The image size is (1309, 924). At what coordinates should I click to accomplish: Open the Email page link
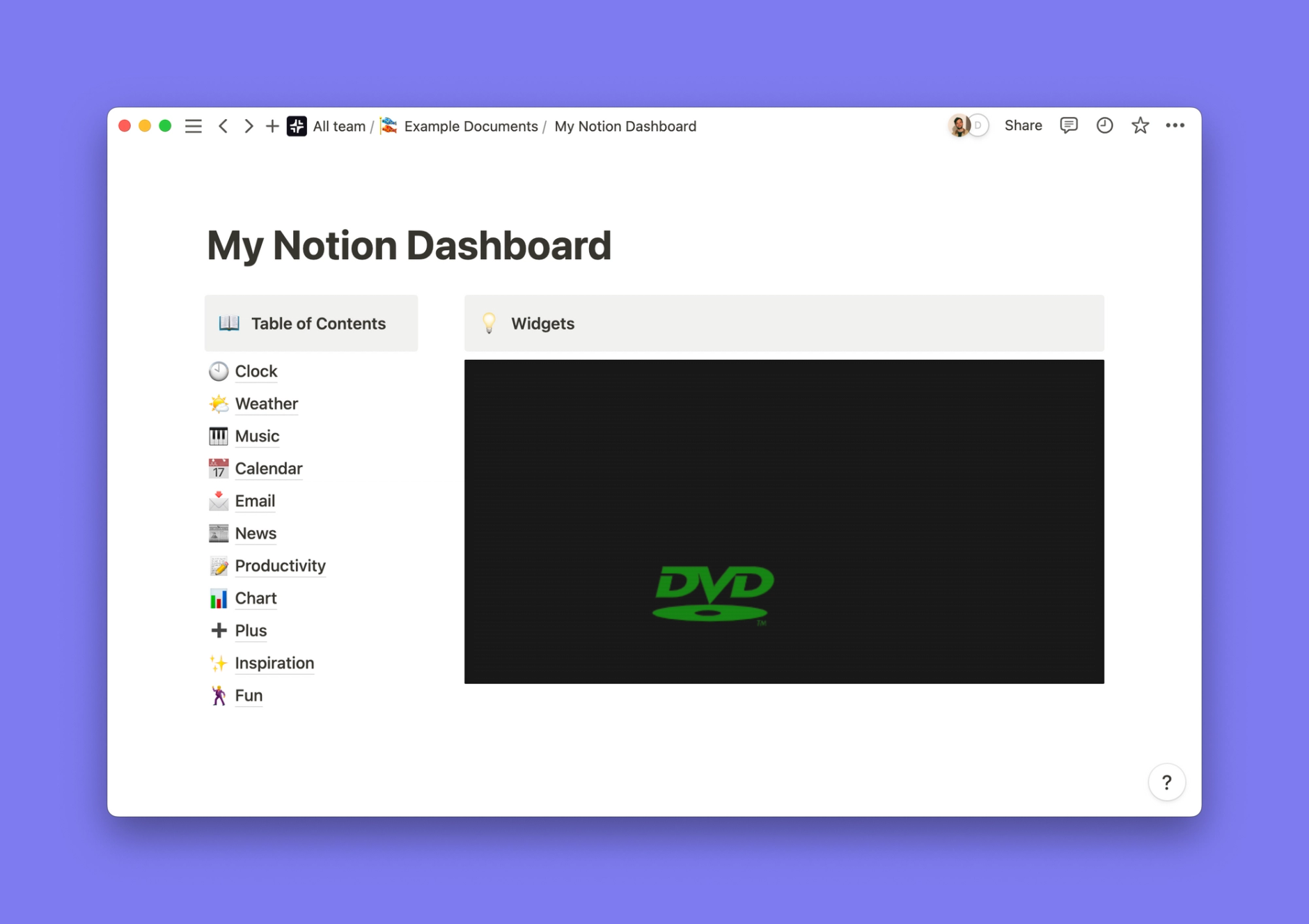tap(255, 501)
